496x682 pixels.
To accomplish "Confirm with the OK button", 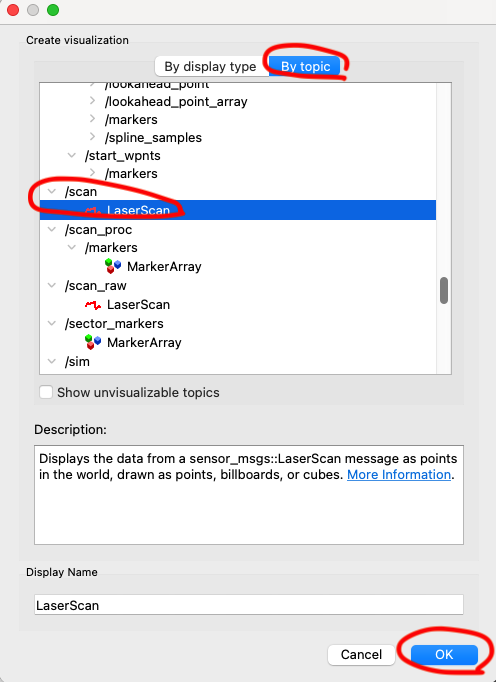I will tap(444, 655).
